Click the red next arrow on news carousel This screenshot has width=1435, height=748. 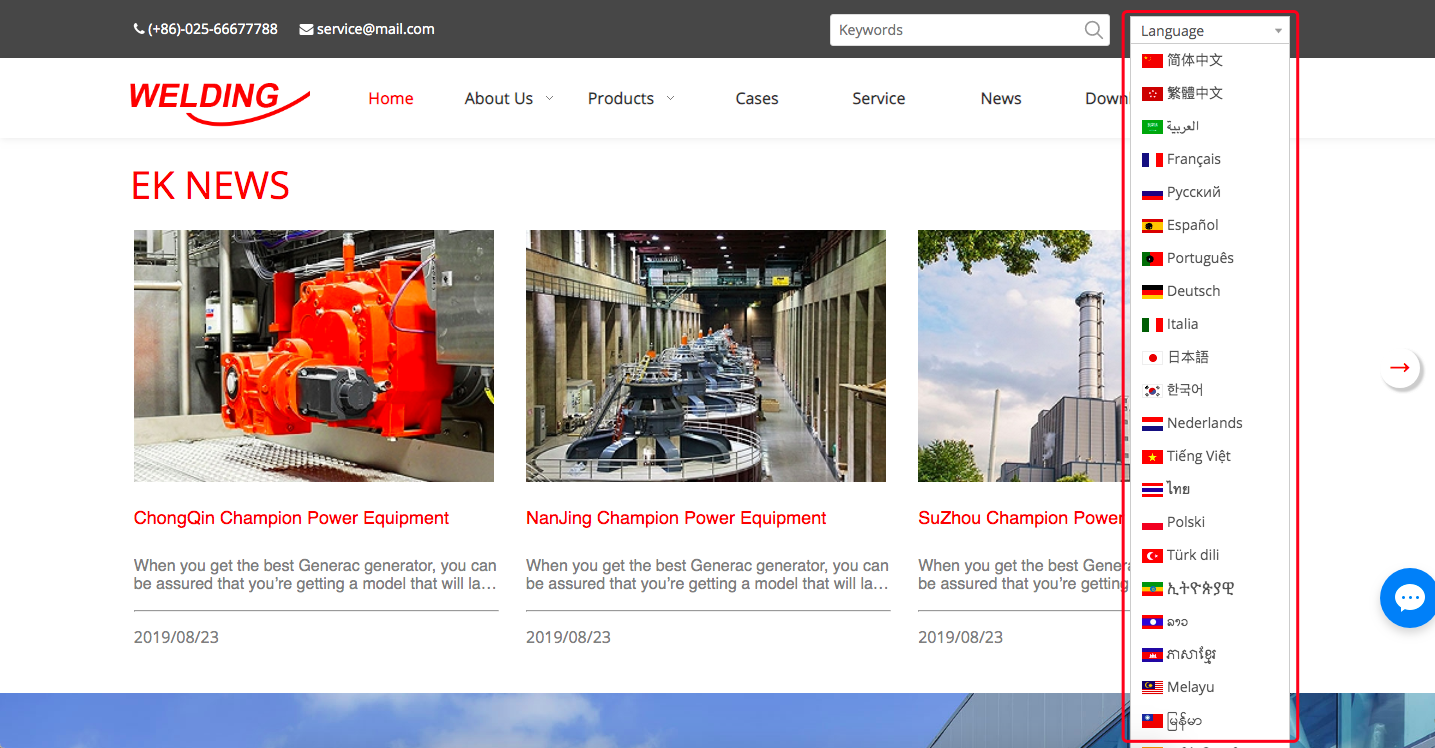point(1399,368)
